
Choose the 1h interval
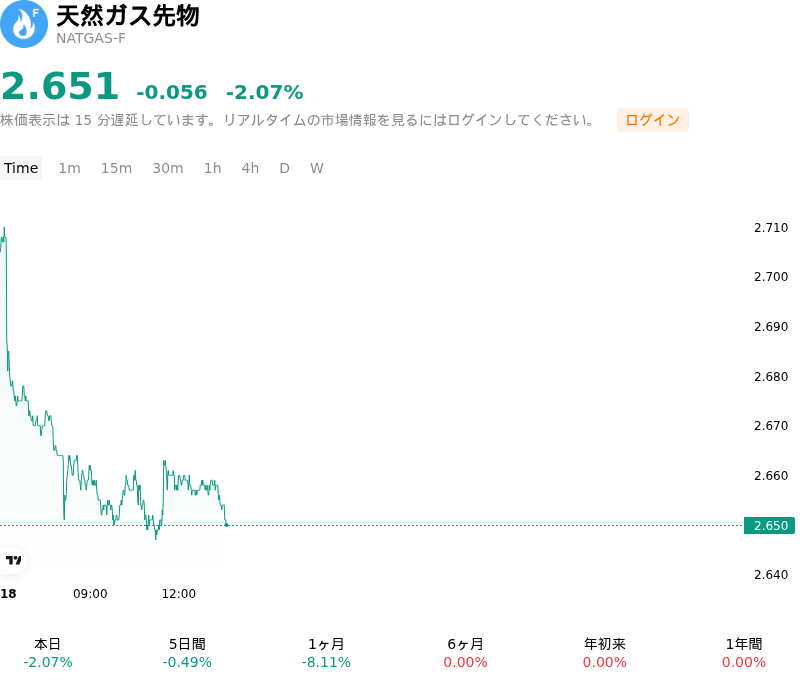pos(213,168)
